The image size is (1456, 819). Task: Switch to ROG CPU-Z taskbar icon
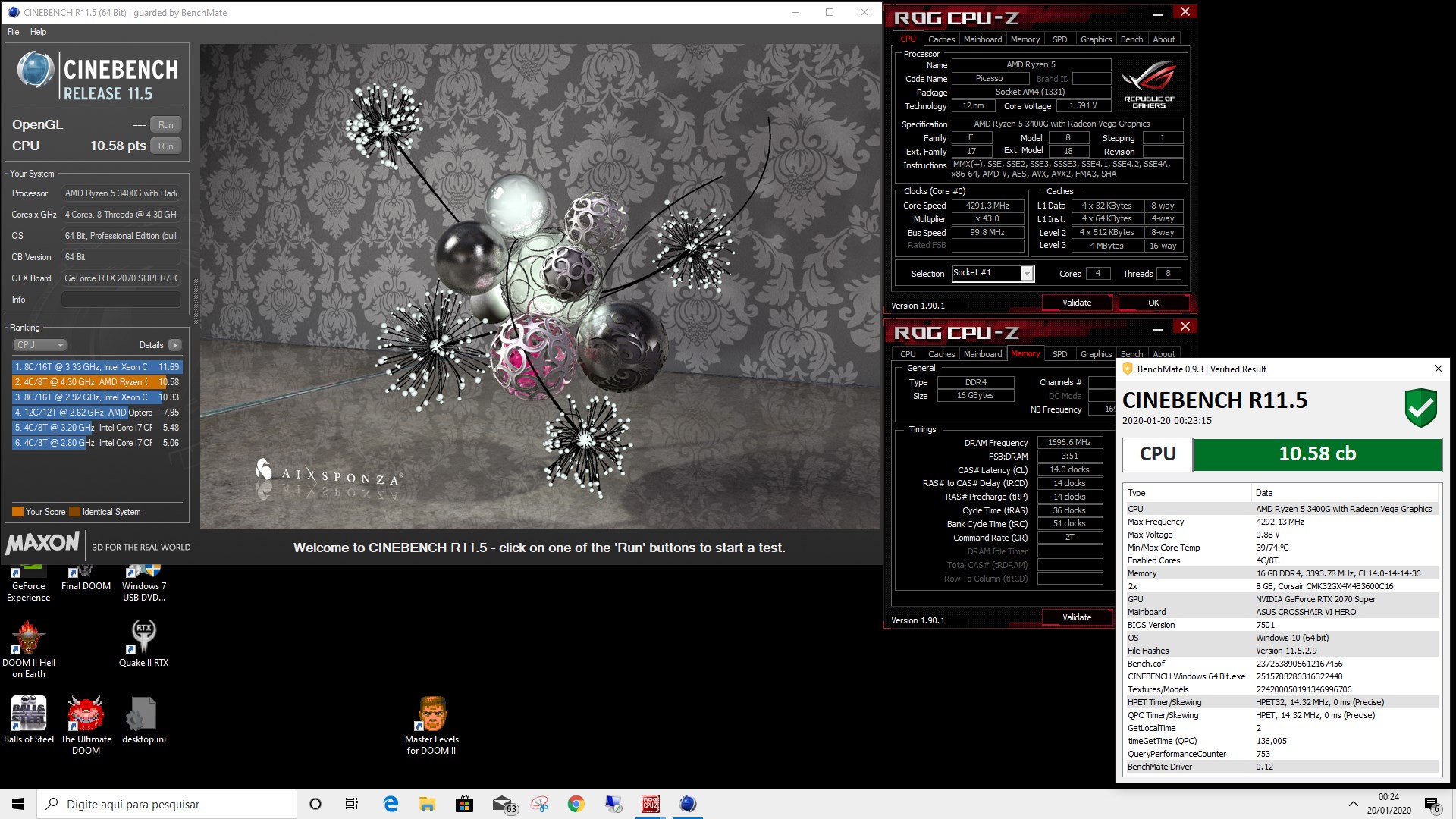650,804
